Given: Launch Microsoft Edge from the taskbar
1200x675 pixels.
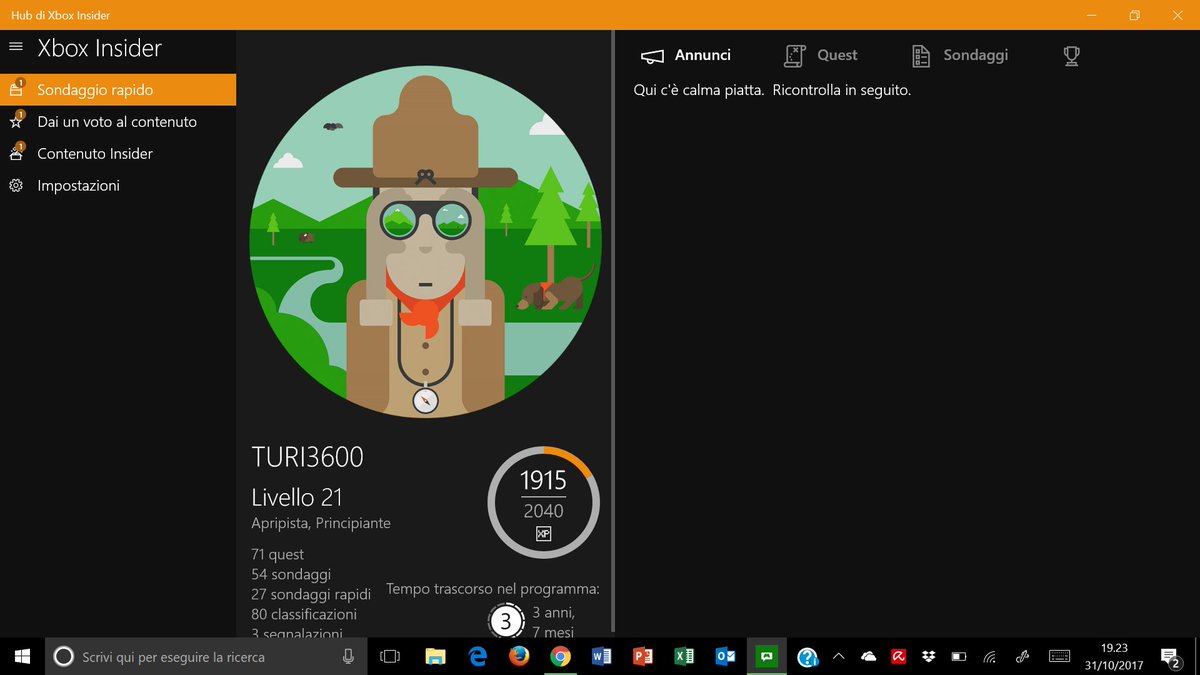Looking at the screenshot, I should point(478,656).
